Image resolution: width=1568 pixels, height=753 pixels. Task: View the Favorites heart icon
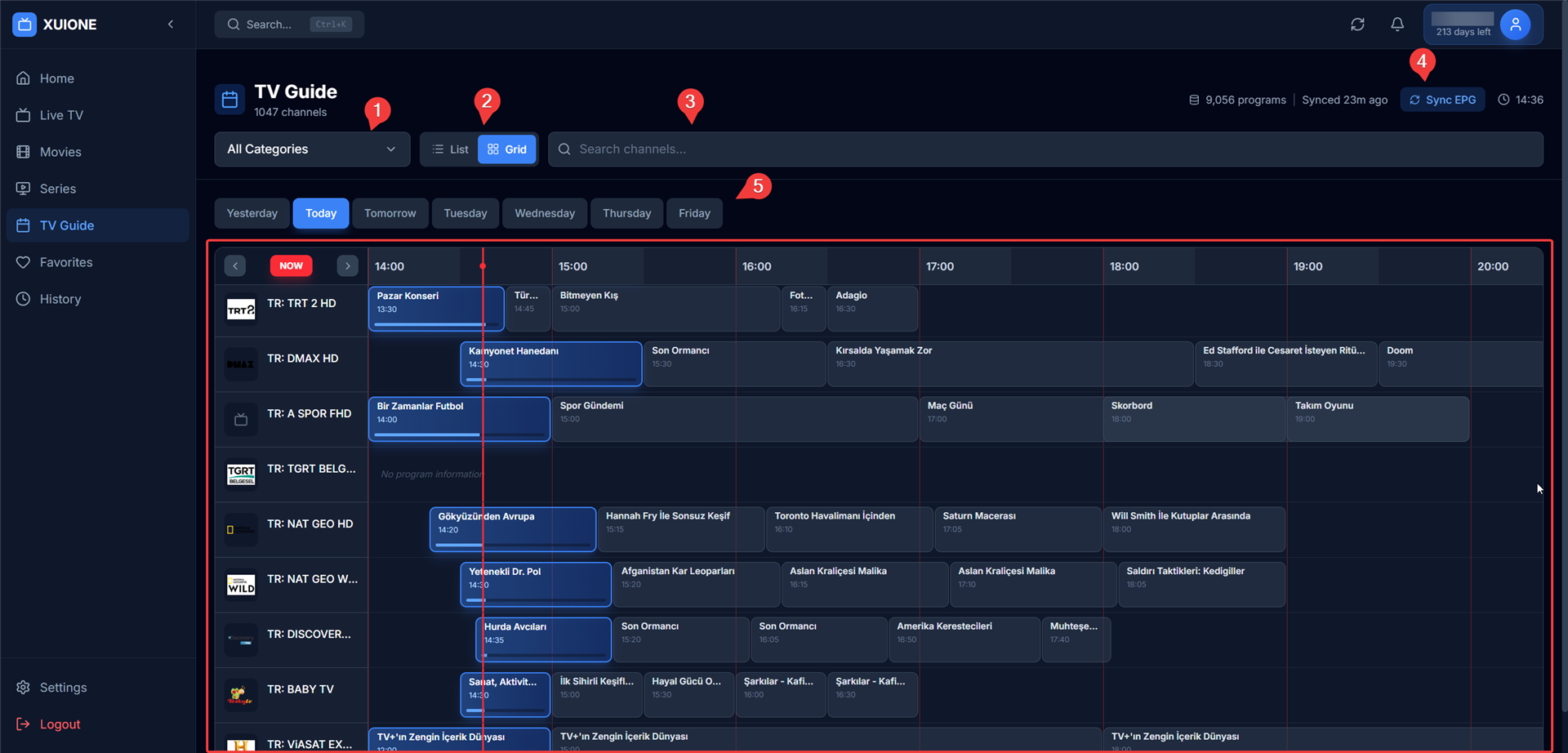pyautogui.click(x=24, y=261)
